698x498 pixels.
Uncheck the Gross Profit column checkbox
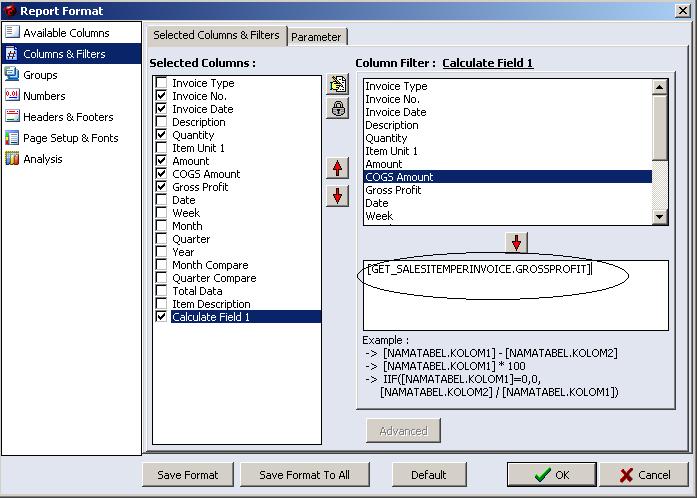(x=161, y=187)
